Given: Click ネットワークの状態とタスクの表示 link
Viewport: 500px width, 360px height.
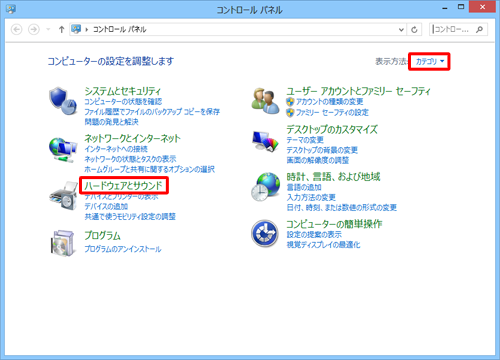Looking at the screenshot, I should [x=130, y=159].
